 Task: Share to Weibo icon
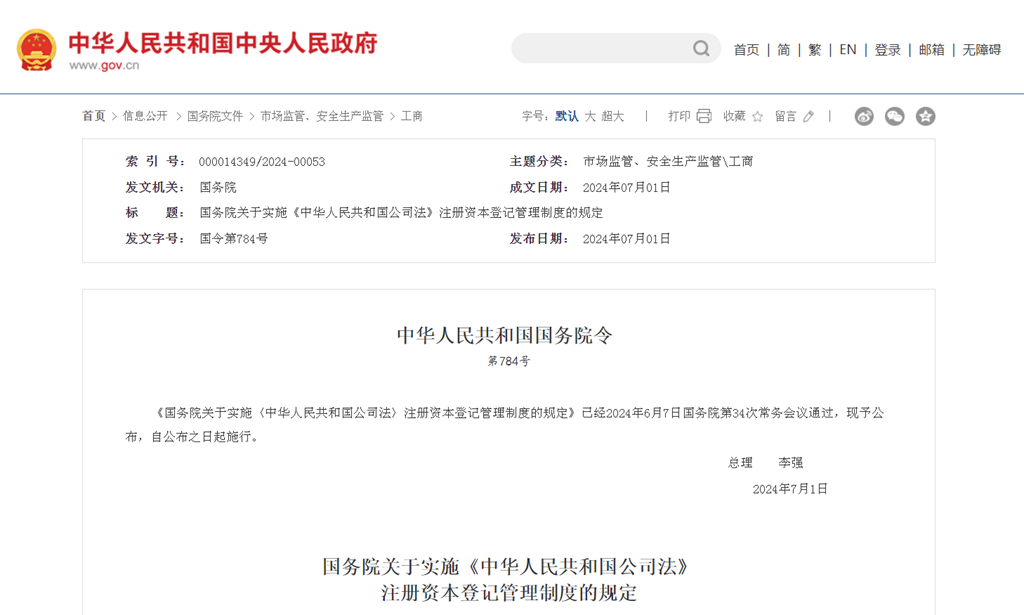click(864, 116)
